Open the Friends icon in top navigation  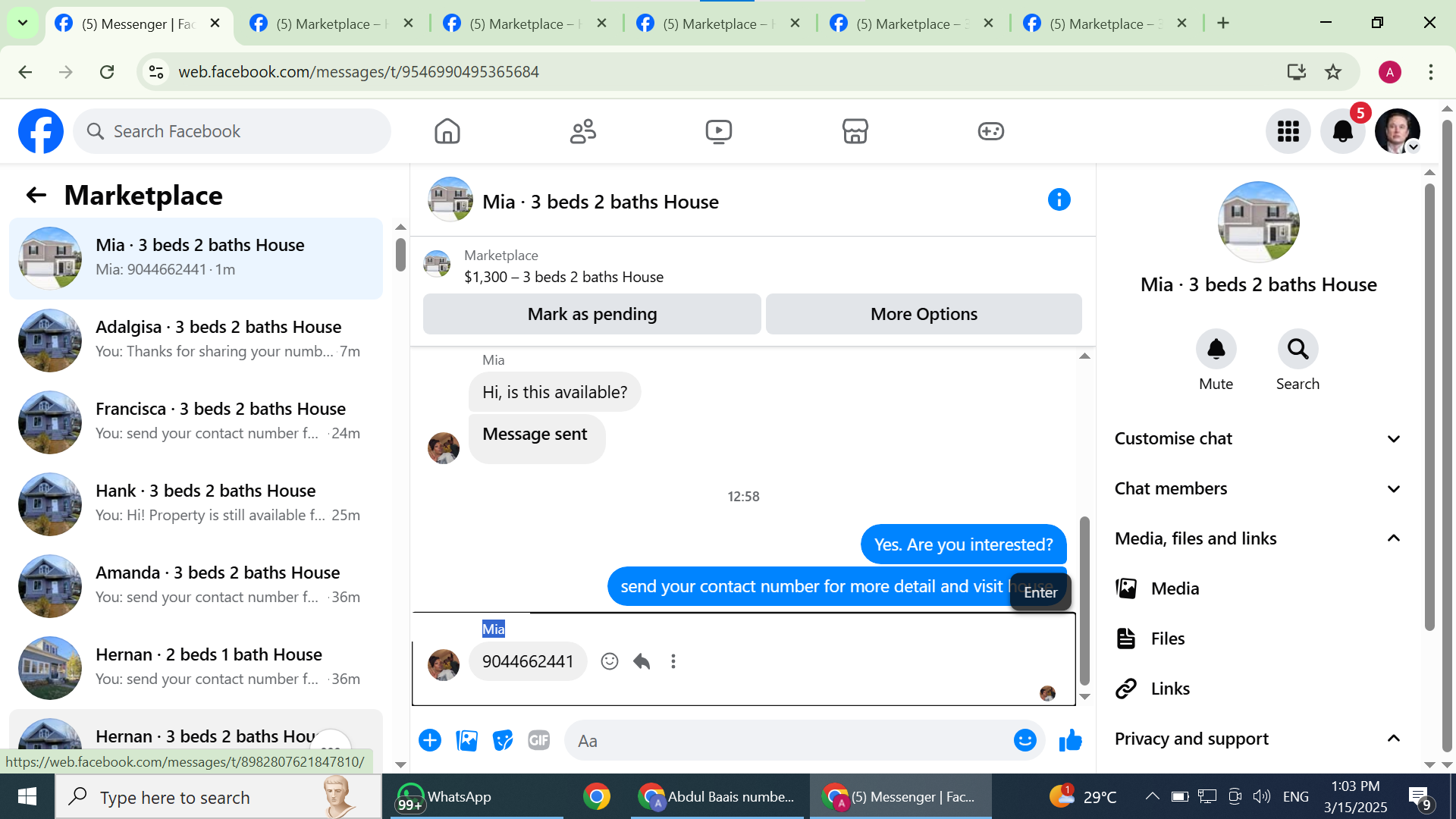point(582,131)
